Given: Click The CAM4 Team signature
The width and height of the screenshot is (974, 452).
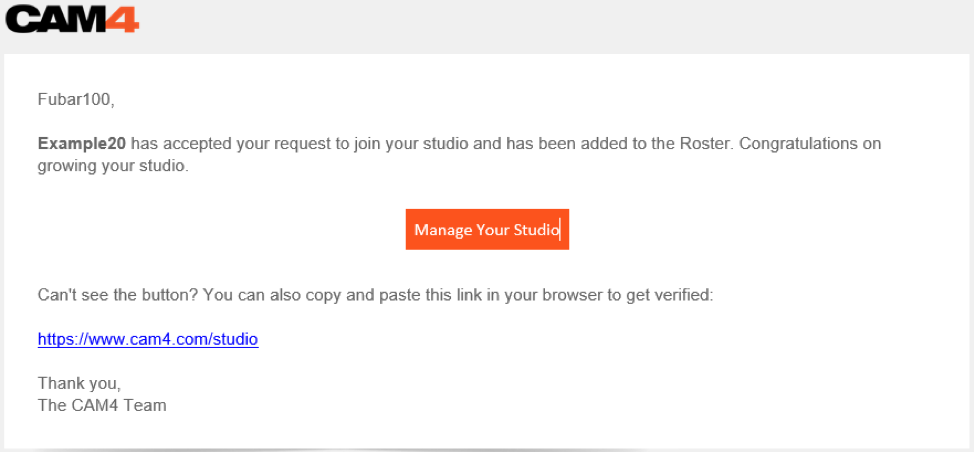Looking at the screenshot, I should click(102, 405).
